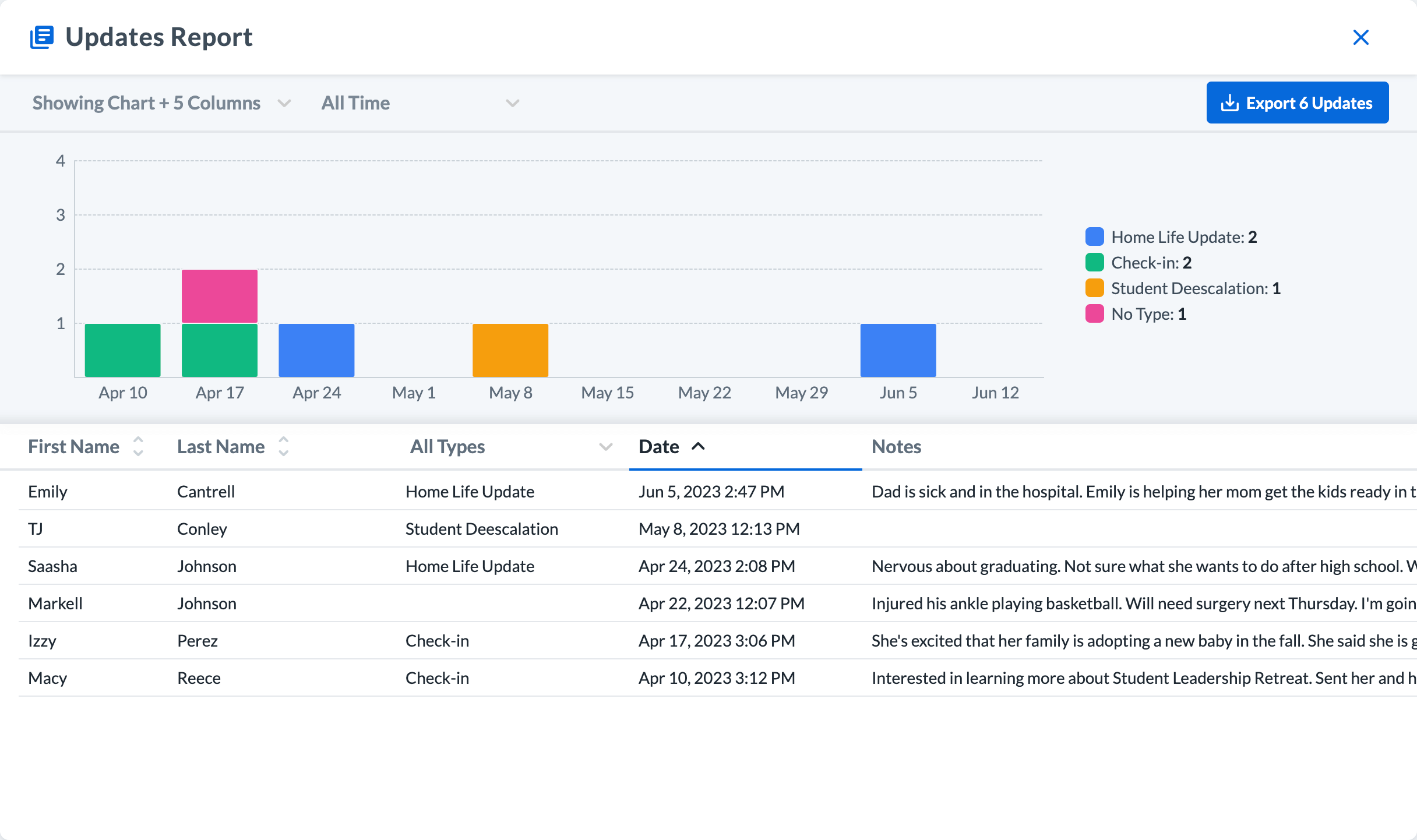Open the note starting 'She's excited'

1144,641
